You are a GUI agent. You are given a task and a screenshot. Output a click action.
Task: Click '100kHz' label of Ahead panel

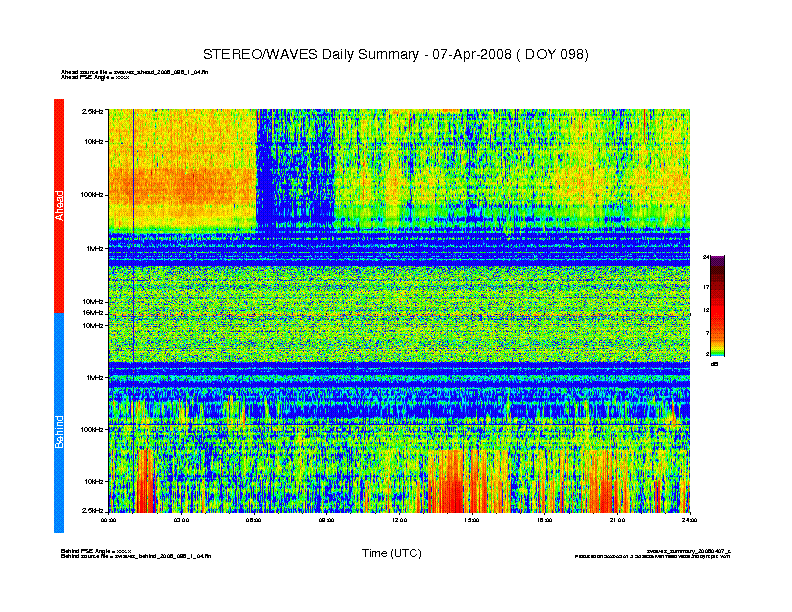click(92, 194)
